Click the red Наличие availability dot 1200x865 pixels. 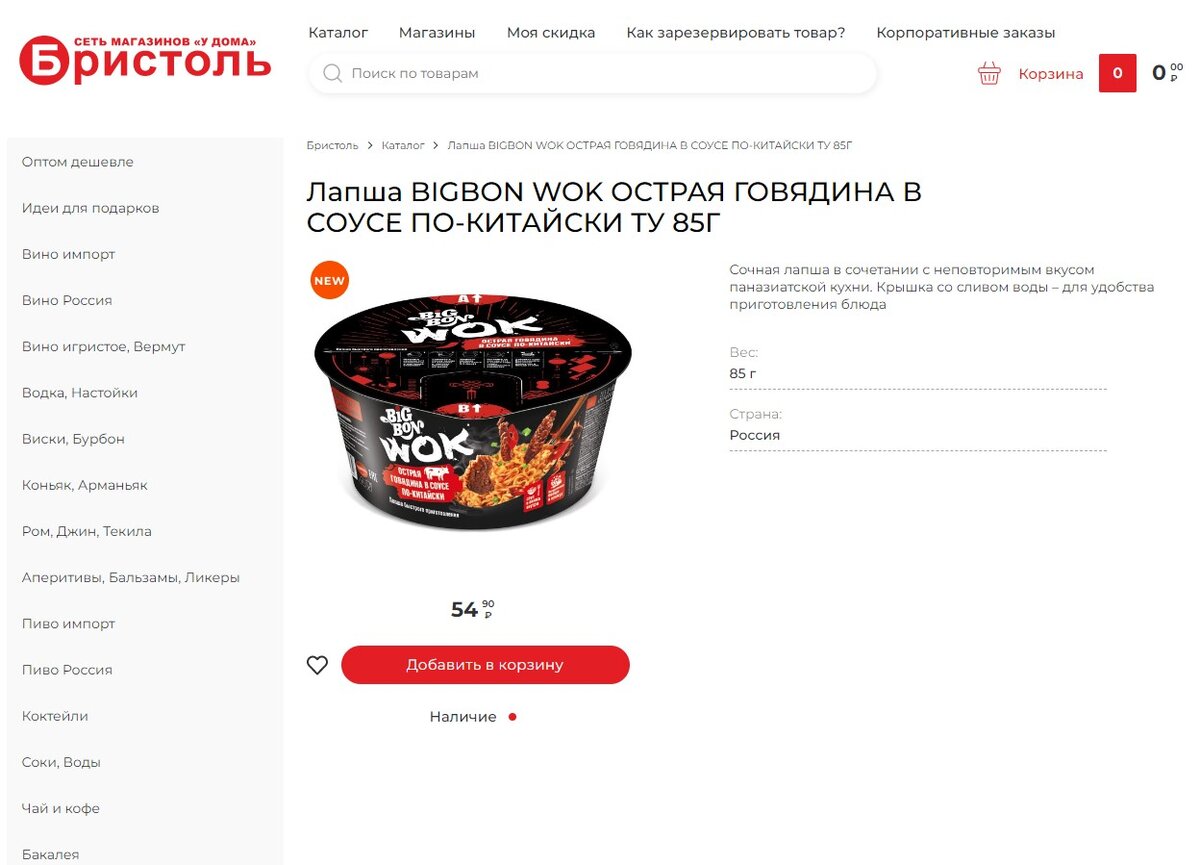click(512, 717)
